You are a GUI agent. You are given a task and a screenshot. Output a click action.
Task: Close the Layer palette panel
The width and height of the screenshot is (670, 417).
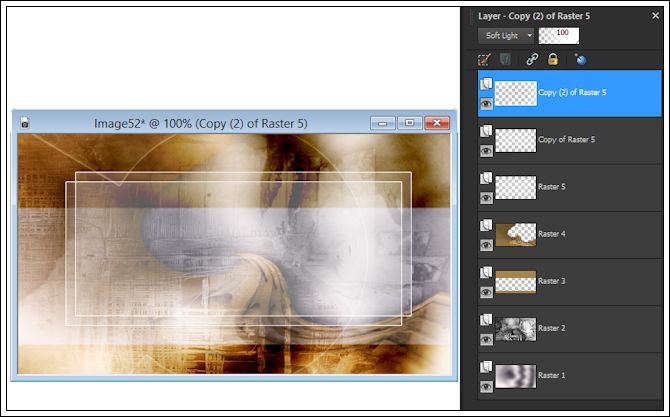[655, 16]
